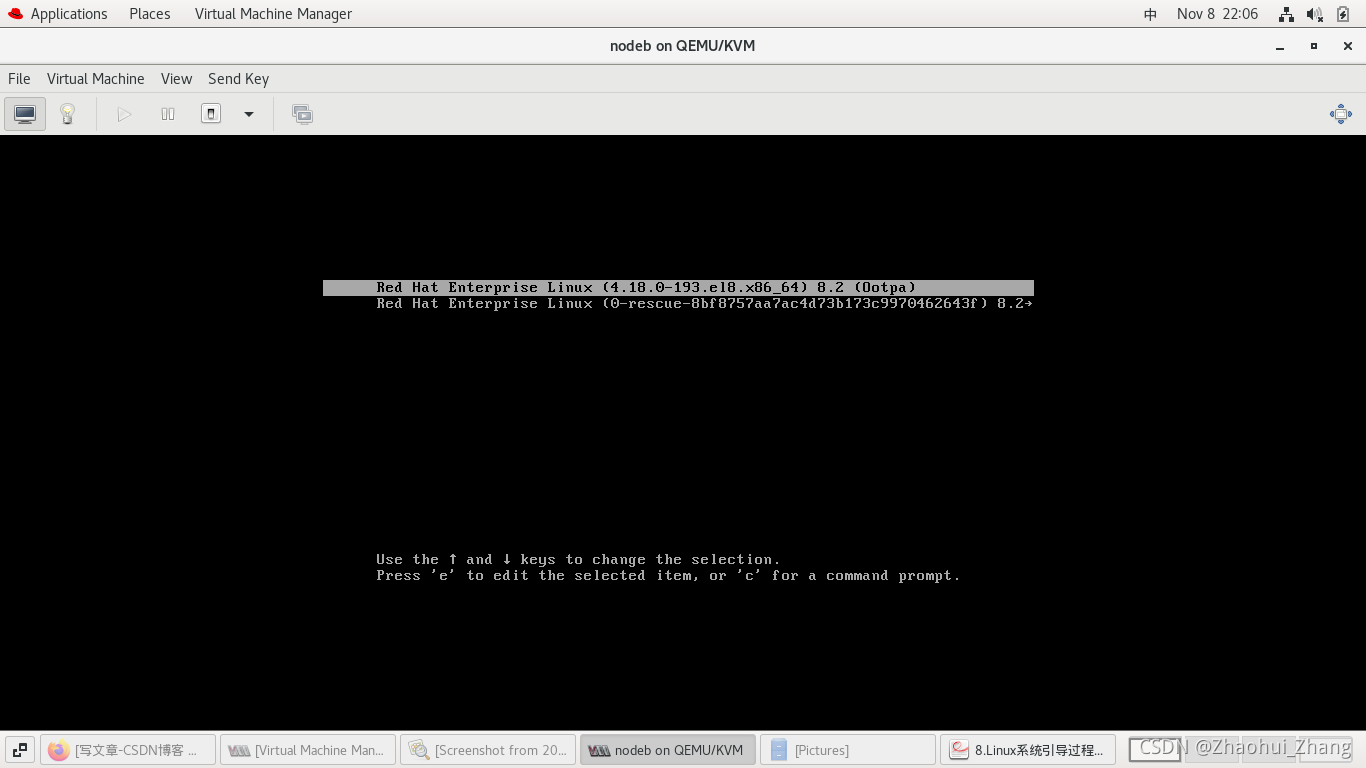The image size is (1366, 768).
Task: Expand the shutdown options dropdown arrow
Action: pyautogui.click(x=248, y=113)
